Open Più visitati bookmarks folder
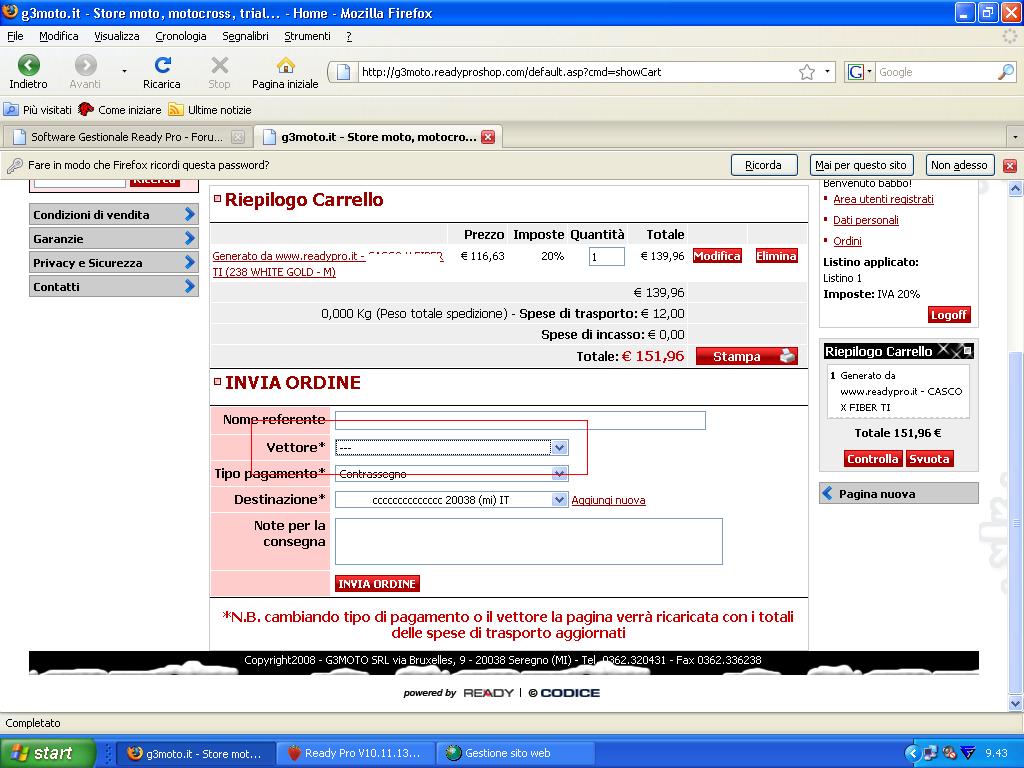This screenshot has height=768, width=1024. (38, 110)
